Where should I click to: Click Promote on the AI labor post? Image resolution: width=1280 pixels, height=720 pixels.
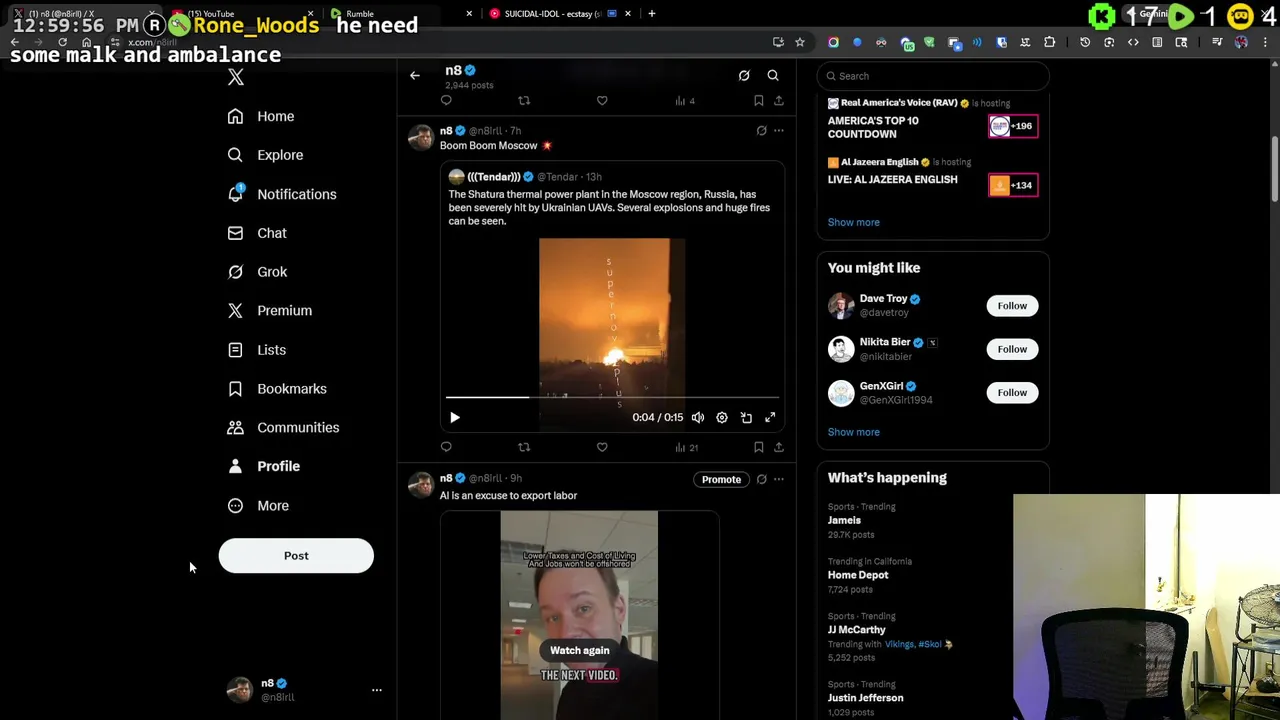tap(721, 480)
